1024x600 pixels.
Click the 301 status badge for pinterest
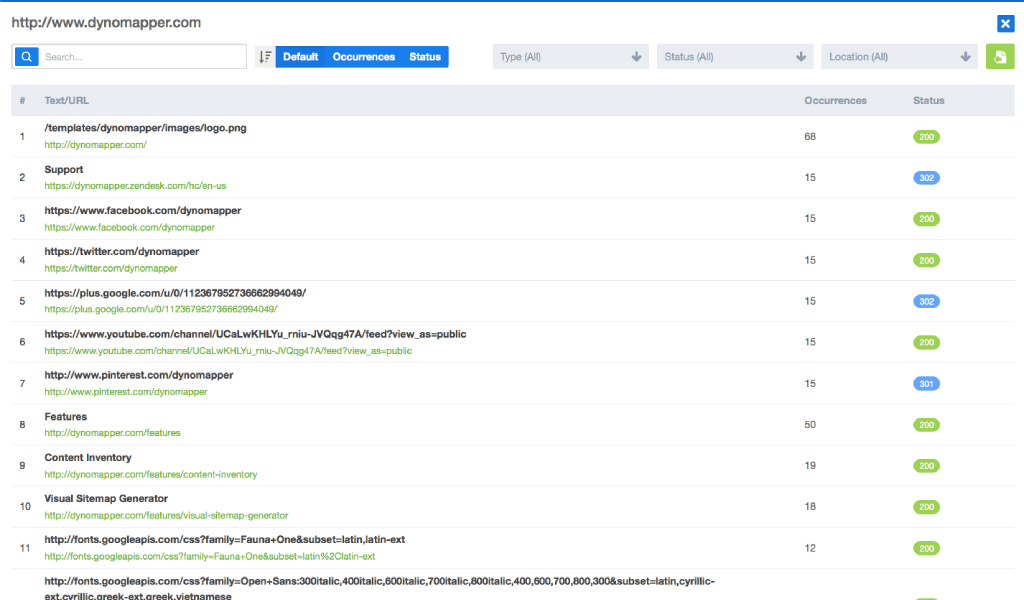click(926, 384)
